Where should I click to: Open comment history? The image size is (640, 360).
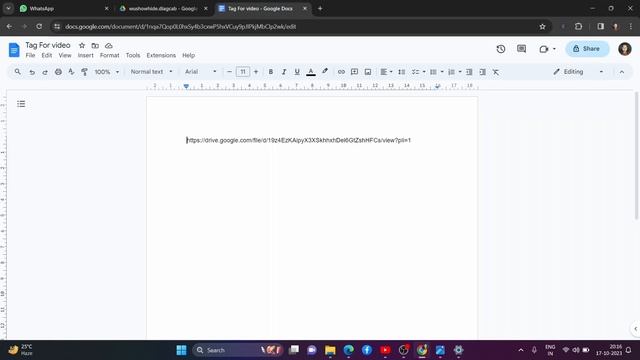coord(522,49)
